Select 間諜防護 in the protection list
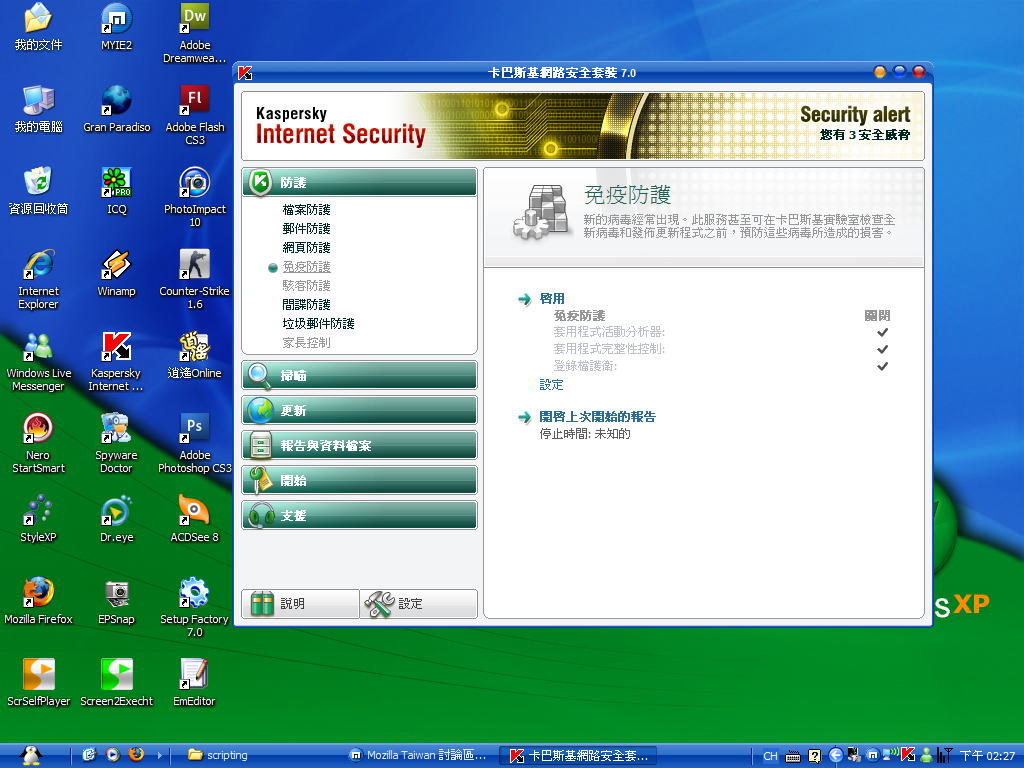 [x=306, y=304]
